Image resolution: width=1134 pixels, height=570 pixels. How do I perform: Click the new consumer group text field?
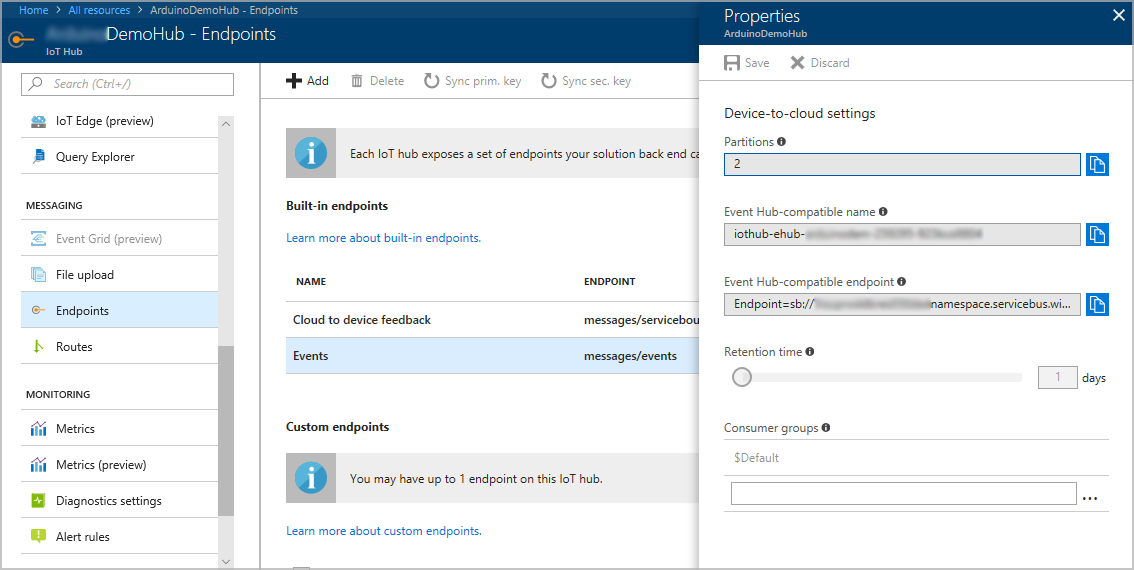(x=903, y=494)
